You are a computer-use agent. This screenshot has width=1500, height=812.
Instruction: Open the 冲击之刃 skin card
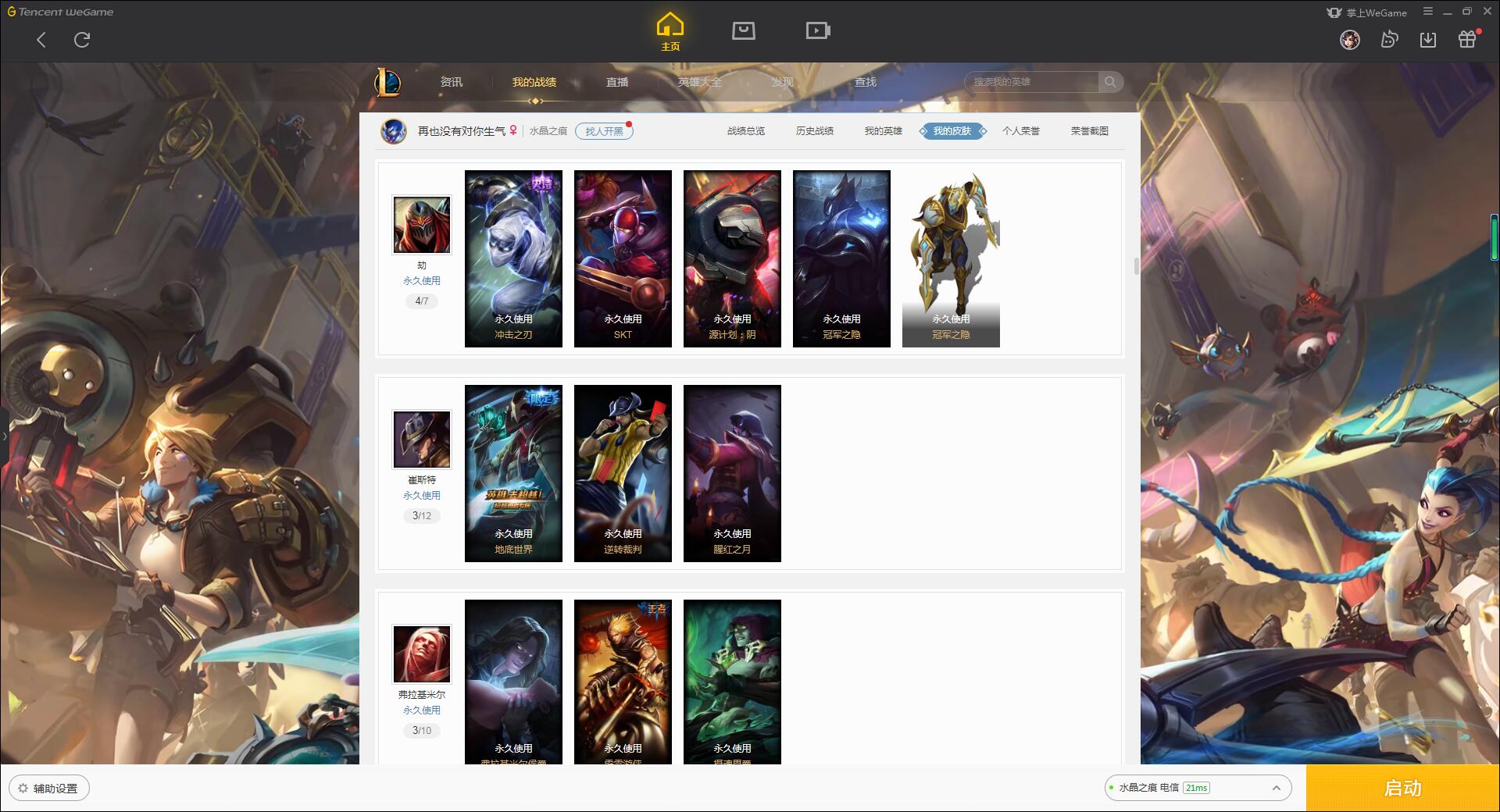[x=513, y=258]
